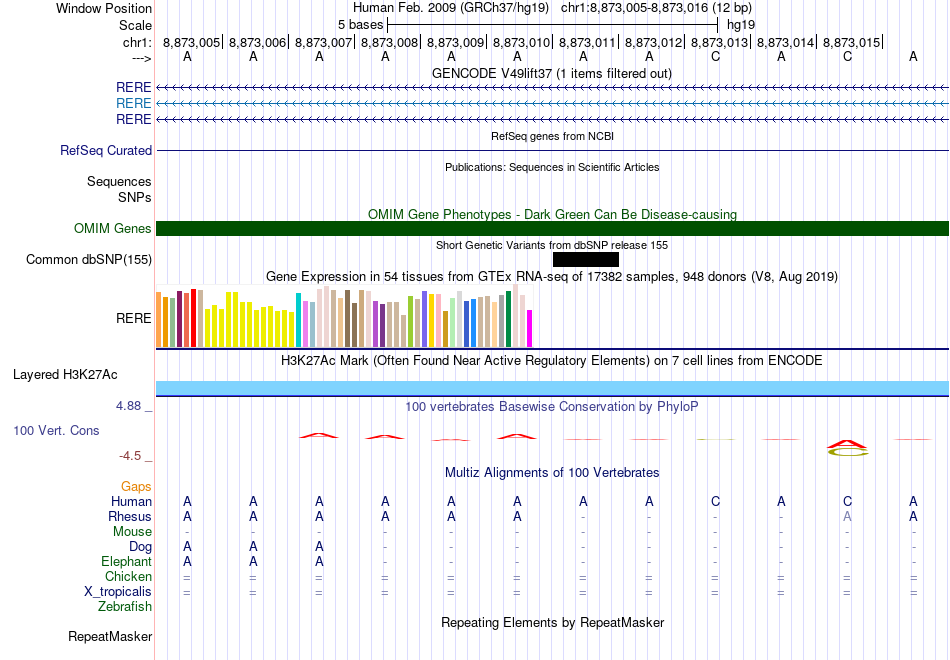Click the ---> sequence direction arrow label

[142, 58]
